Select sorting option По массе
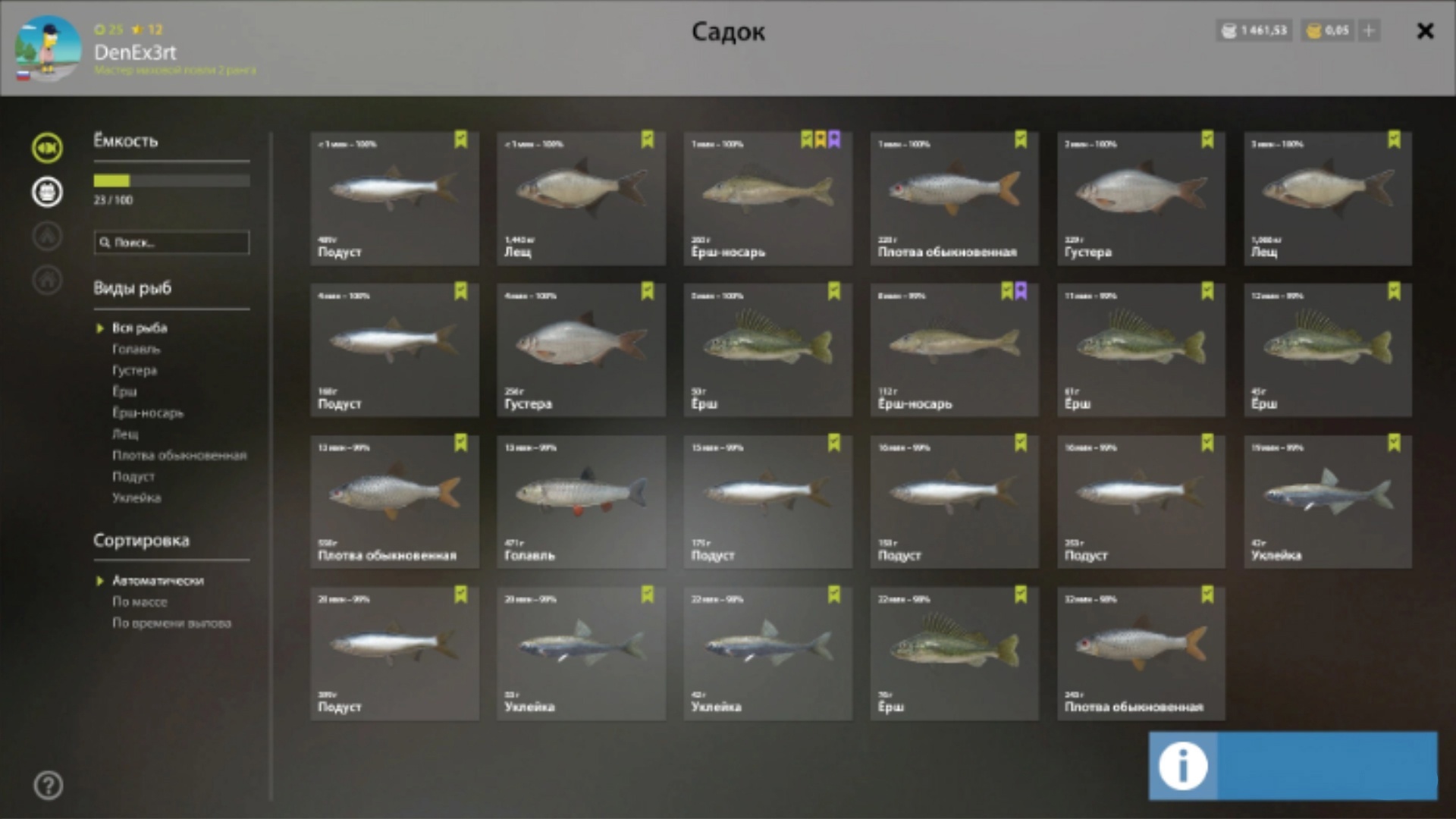 140,601
